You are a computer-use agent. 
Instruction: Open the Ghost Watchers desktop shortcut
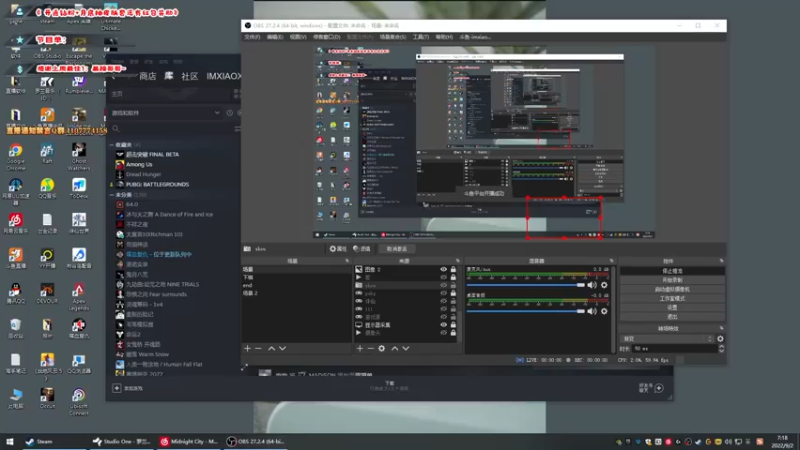[79, 157]
